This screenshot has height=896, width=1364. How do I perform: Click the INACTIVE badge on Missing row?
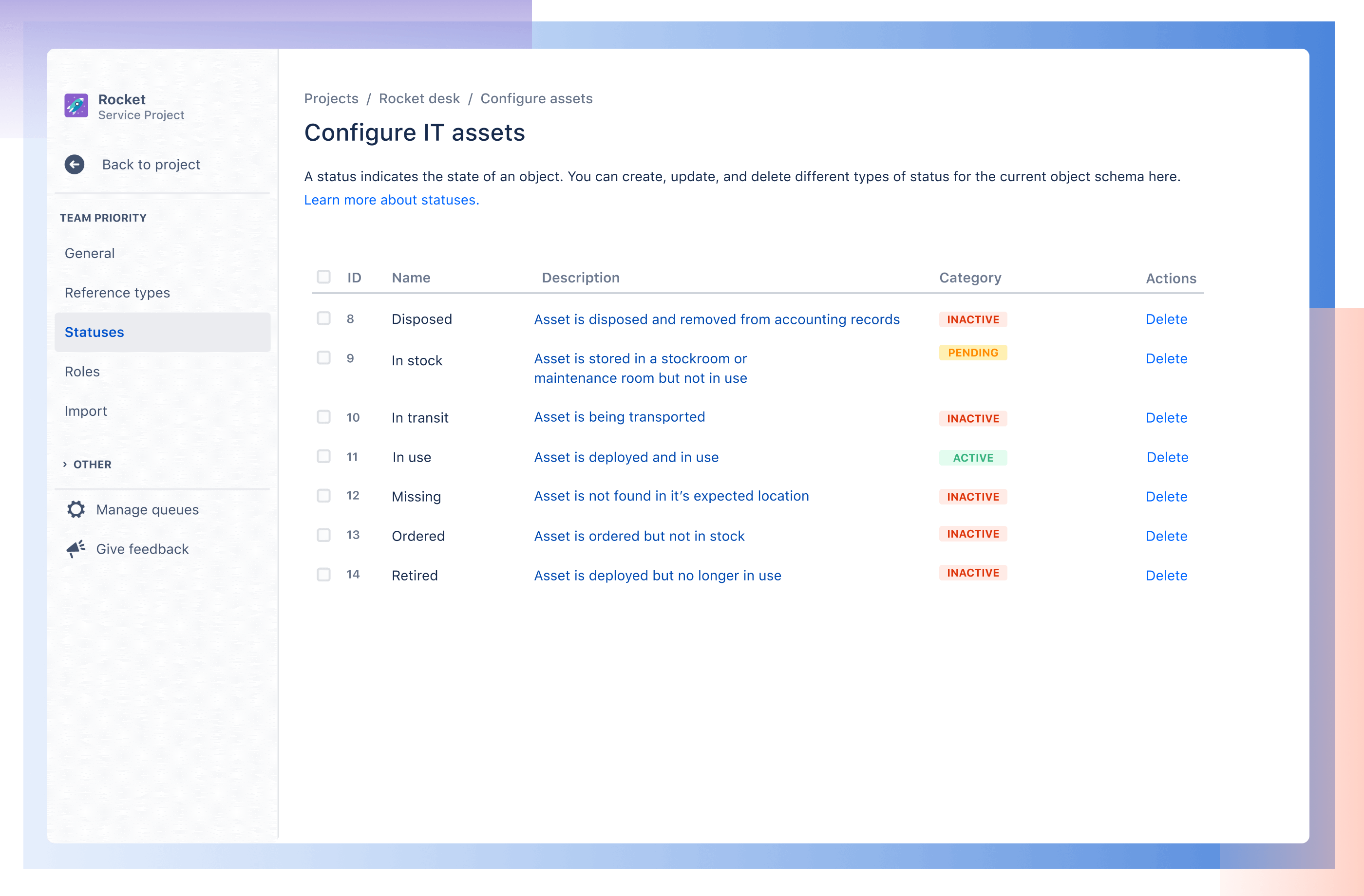coord(972,495)
